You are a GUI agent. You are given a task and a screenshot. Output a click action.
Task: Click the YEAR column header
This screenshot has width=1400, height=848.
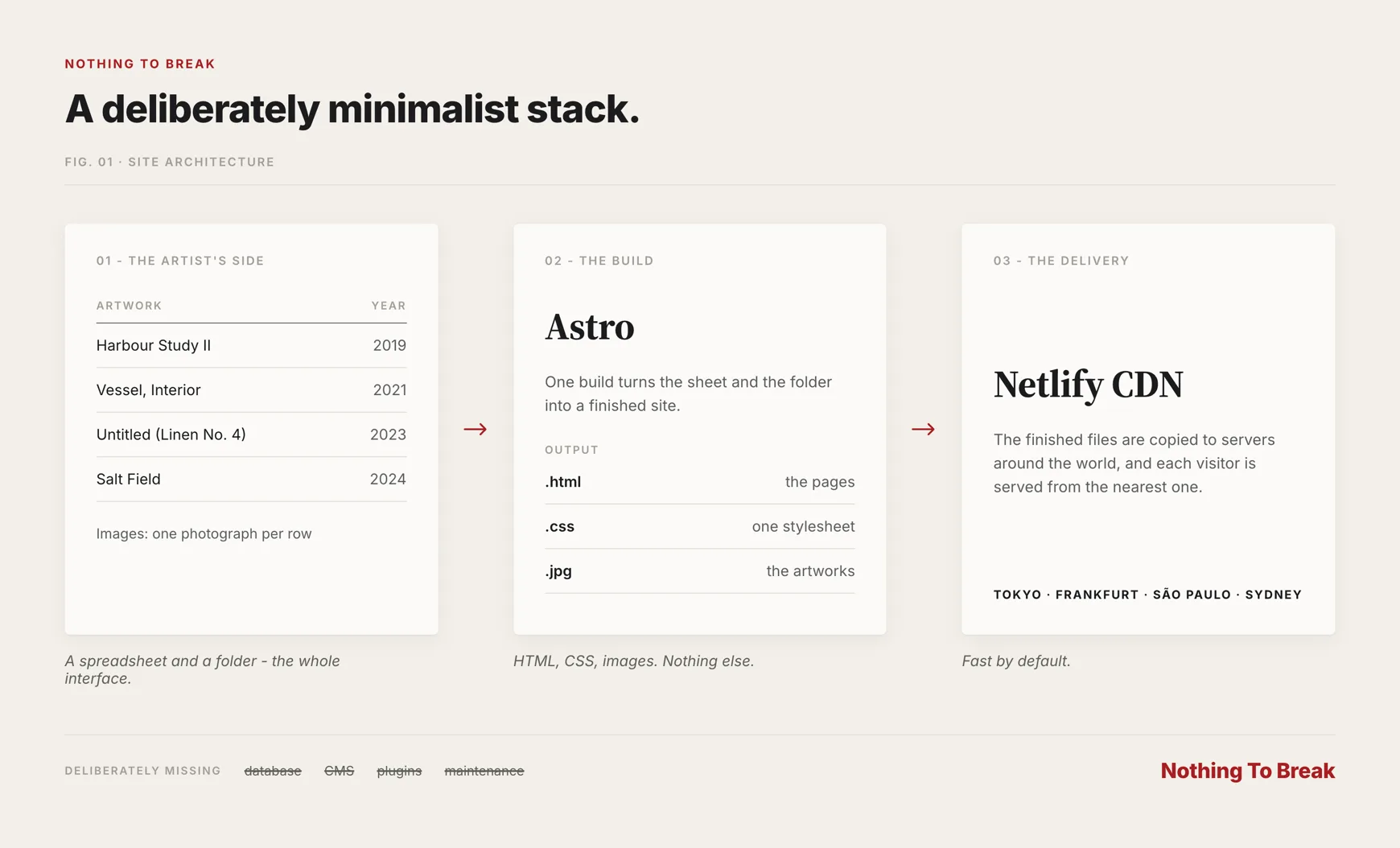click(389, 306)
